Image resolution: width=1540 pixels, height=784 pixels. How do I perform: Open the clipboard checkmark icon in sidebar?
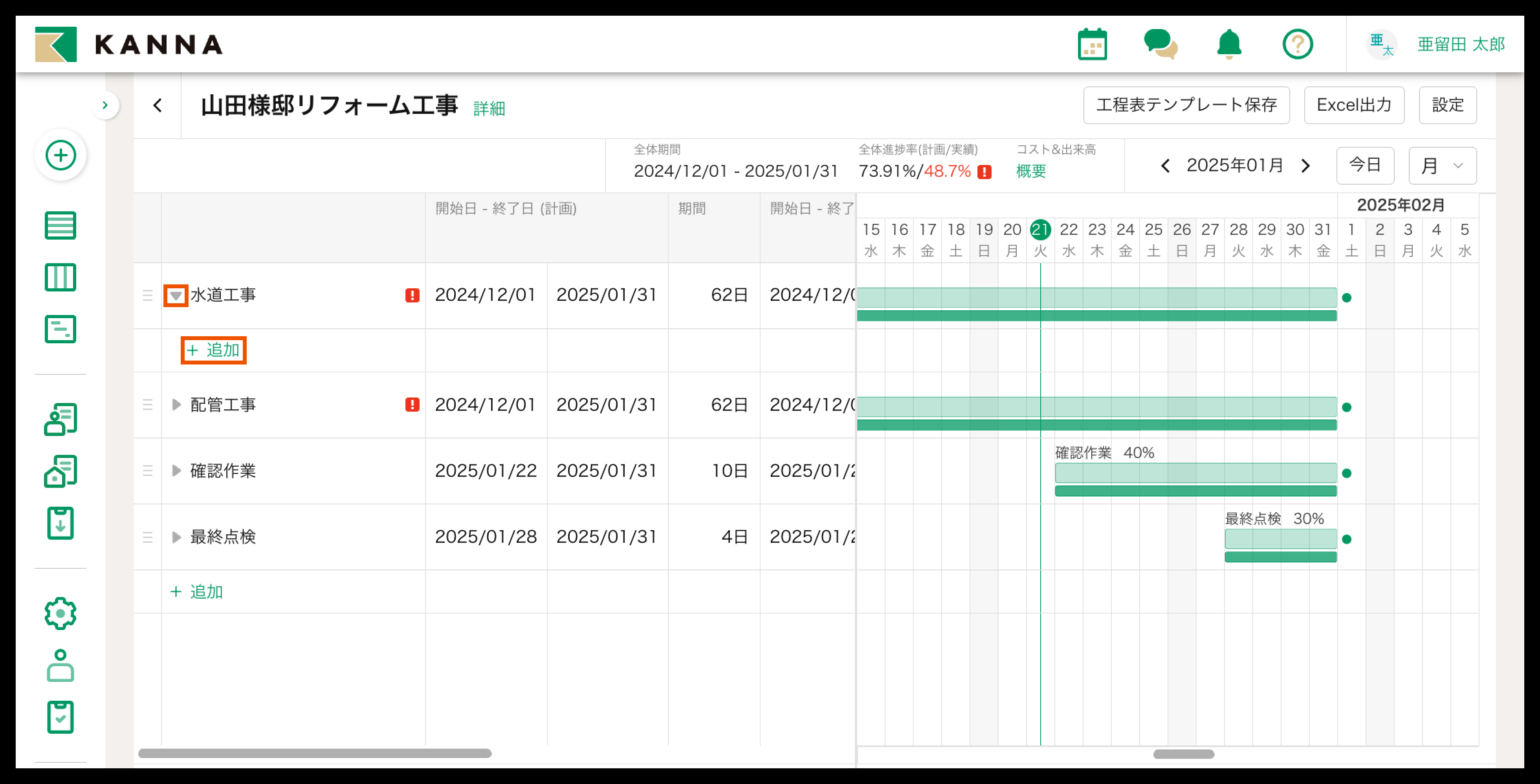tap(60, 716)
